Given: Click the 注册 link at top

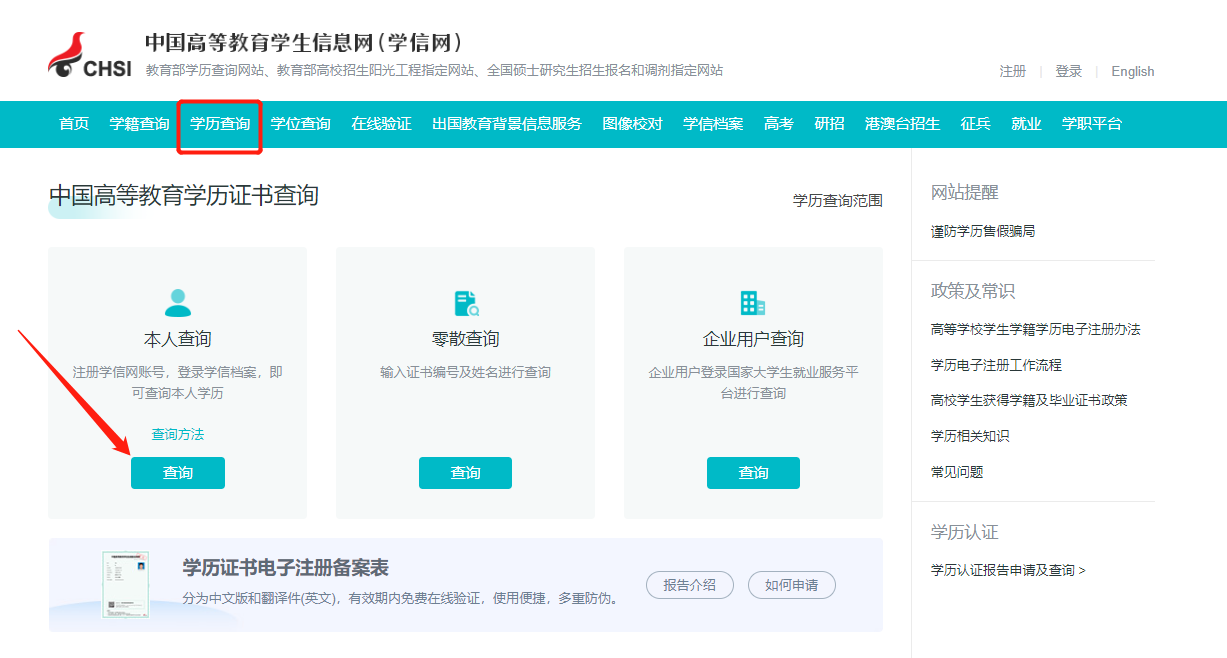Looking at the screenshot, I should point(1013,71).
